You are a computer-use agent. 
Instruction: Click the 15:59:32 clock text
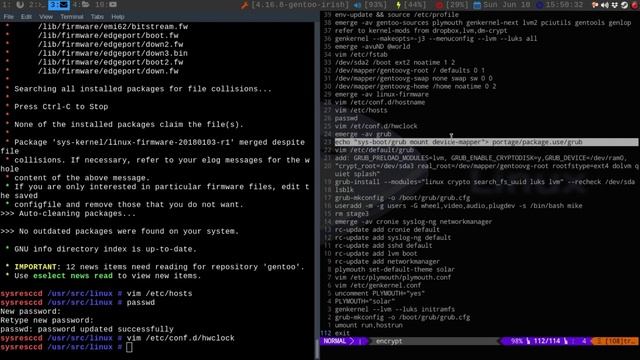564,5
